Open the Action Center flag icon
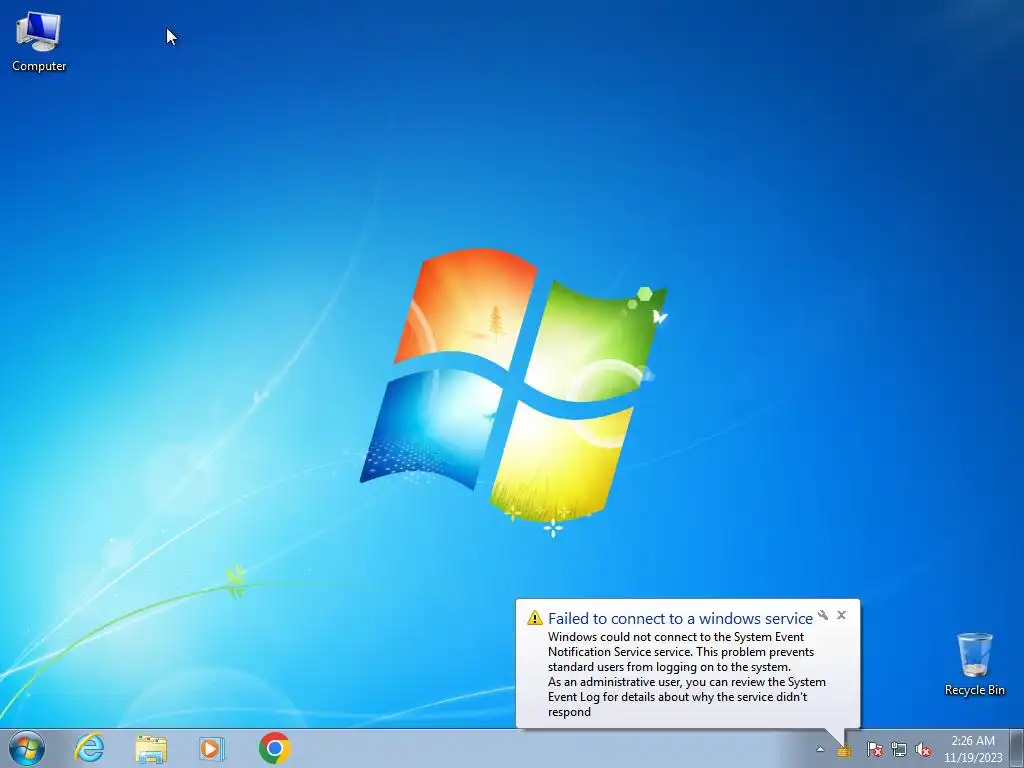Image resolution: width=1024 pixels, height=768 pixels. (874, 750)
